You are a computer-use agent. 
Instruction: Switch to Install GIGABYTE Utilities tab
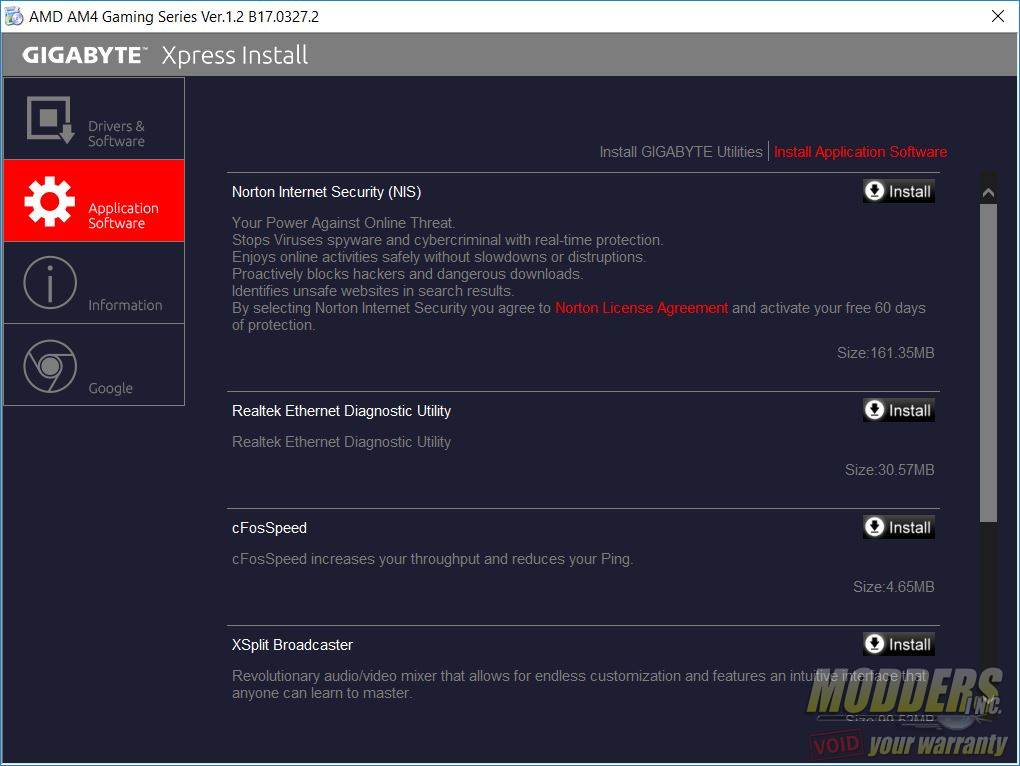click(x=680, y=152)
